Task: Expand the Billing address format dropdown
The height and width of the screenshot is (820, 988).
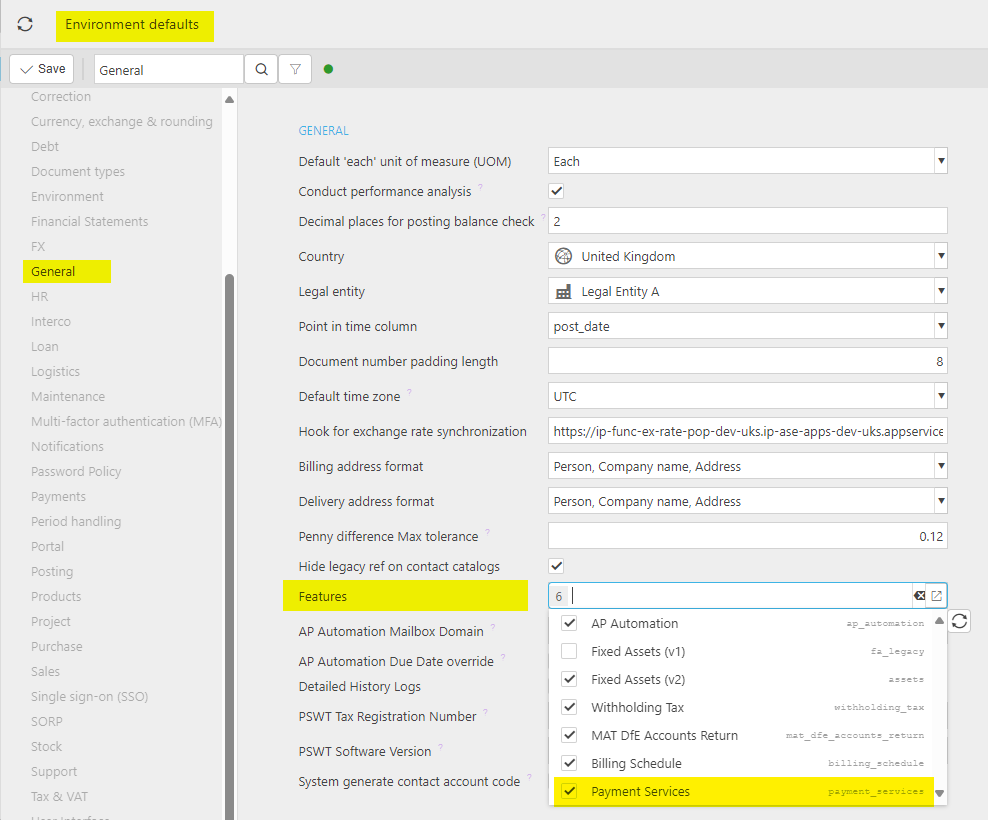Action: [x=940, y=466]
